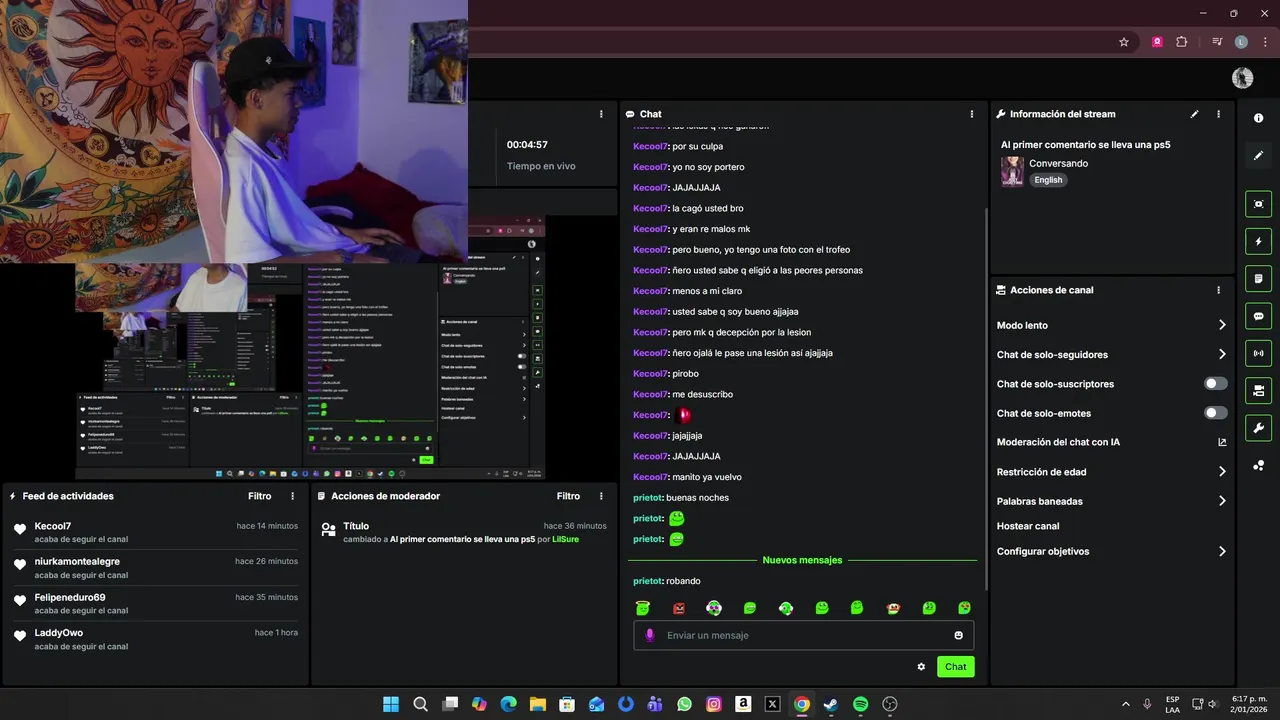This screenshot has height=720, width=1280.
Task: Open Windows Start menu
Action: (391, 704)
